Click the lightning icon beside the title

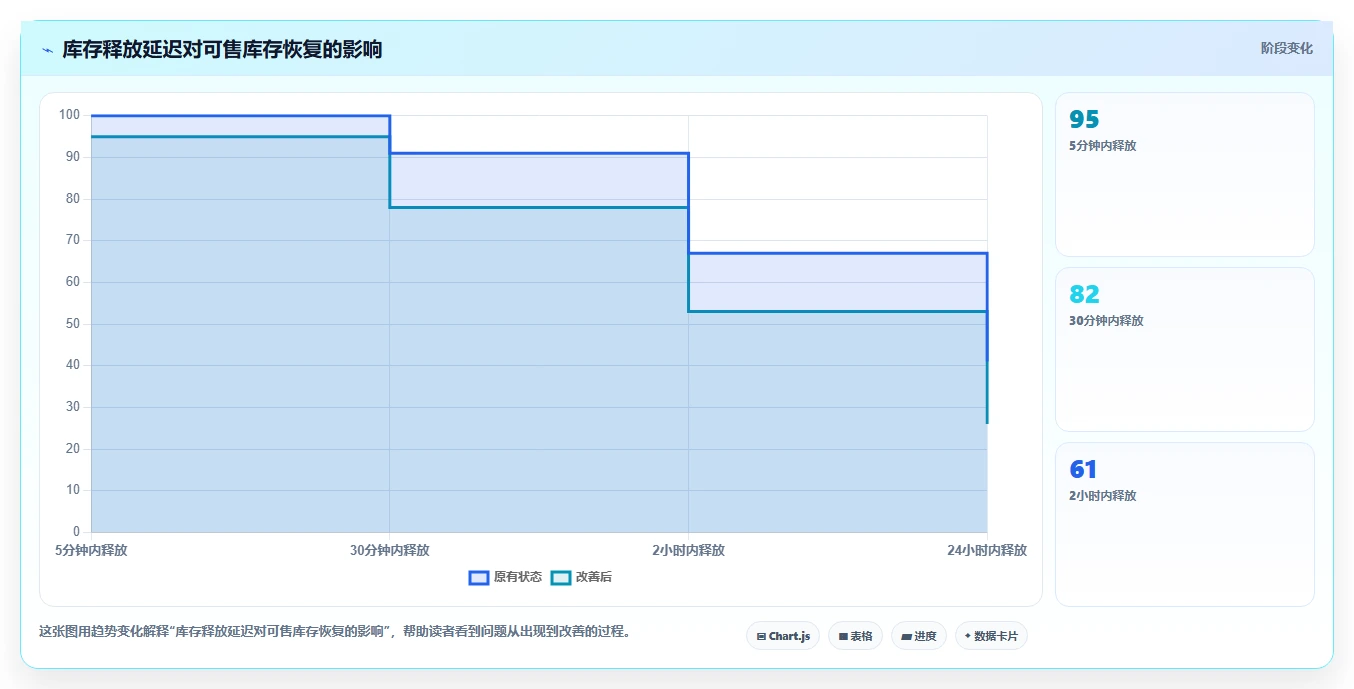coord(48,50)
